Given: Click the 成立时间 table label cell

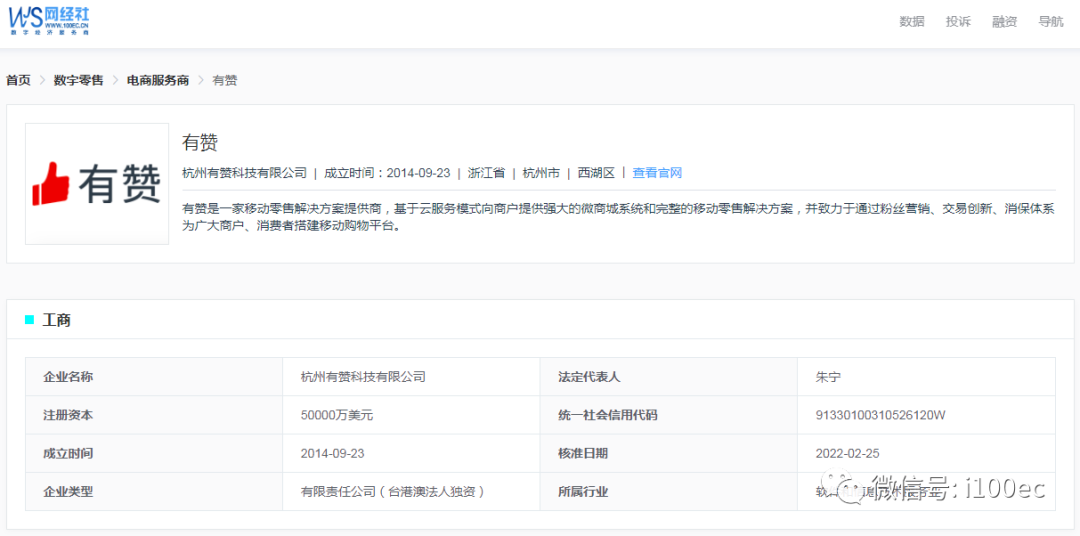Looking at the screenshot, I should 154,453.
